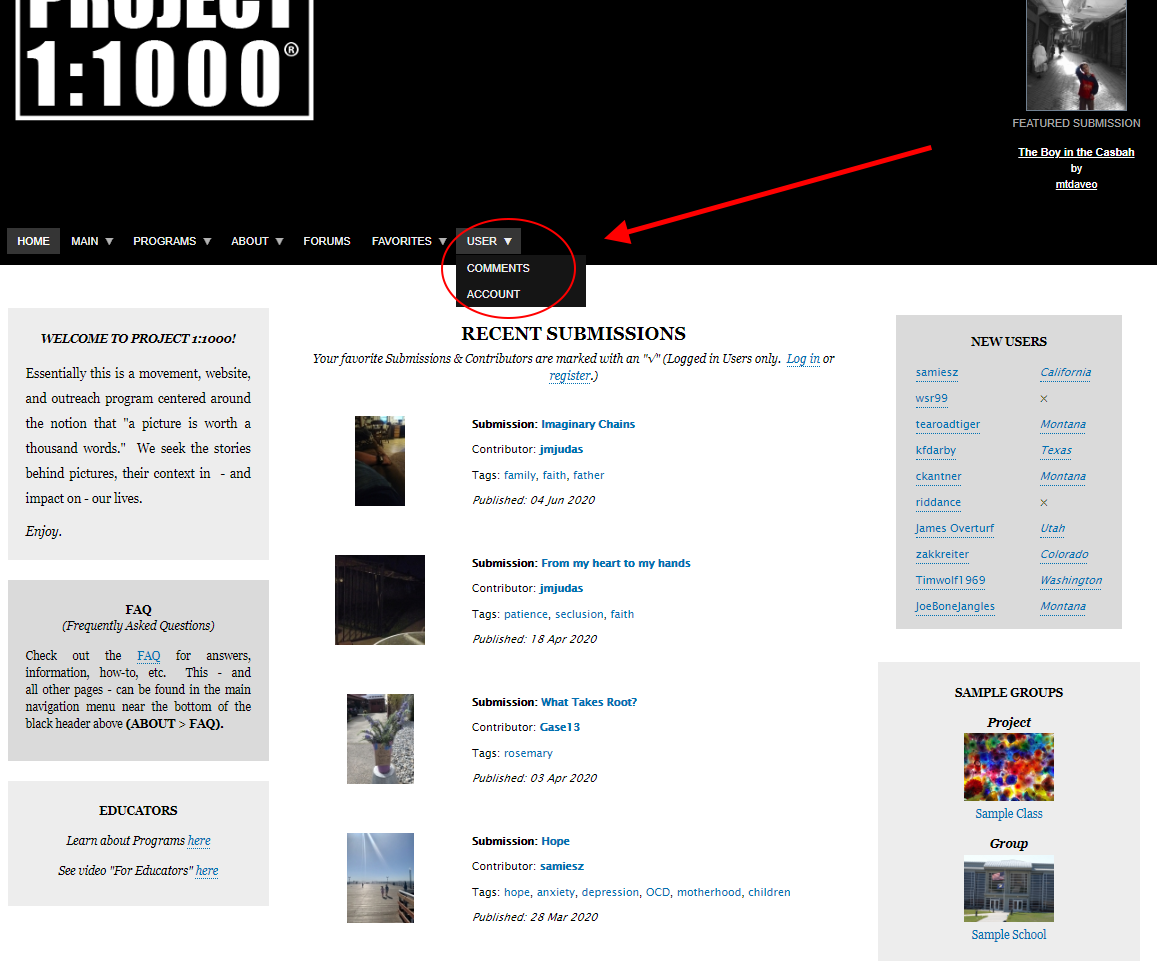
Task: Expand the MAIN dropdown menu
Action: coord(92,241)
